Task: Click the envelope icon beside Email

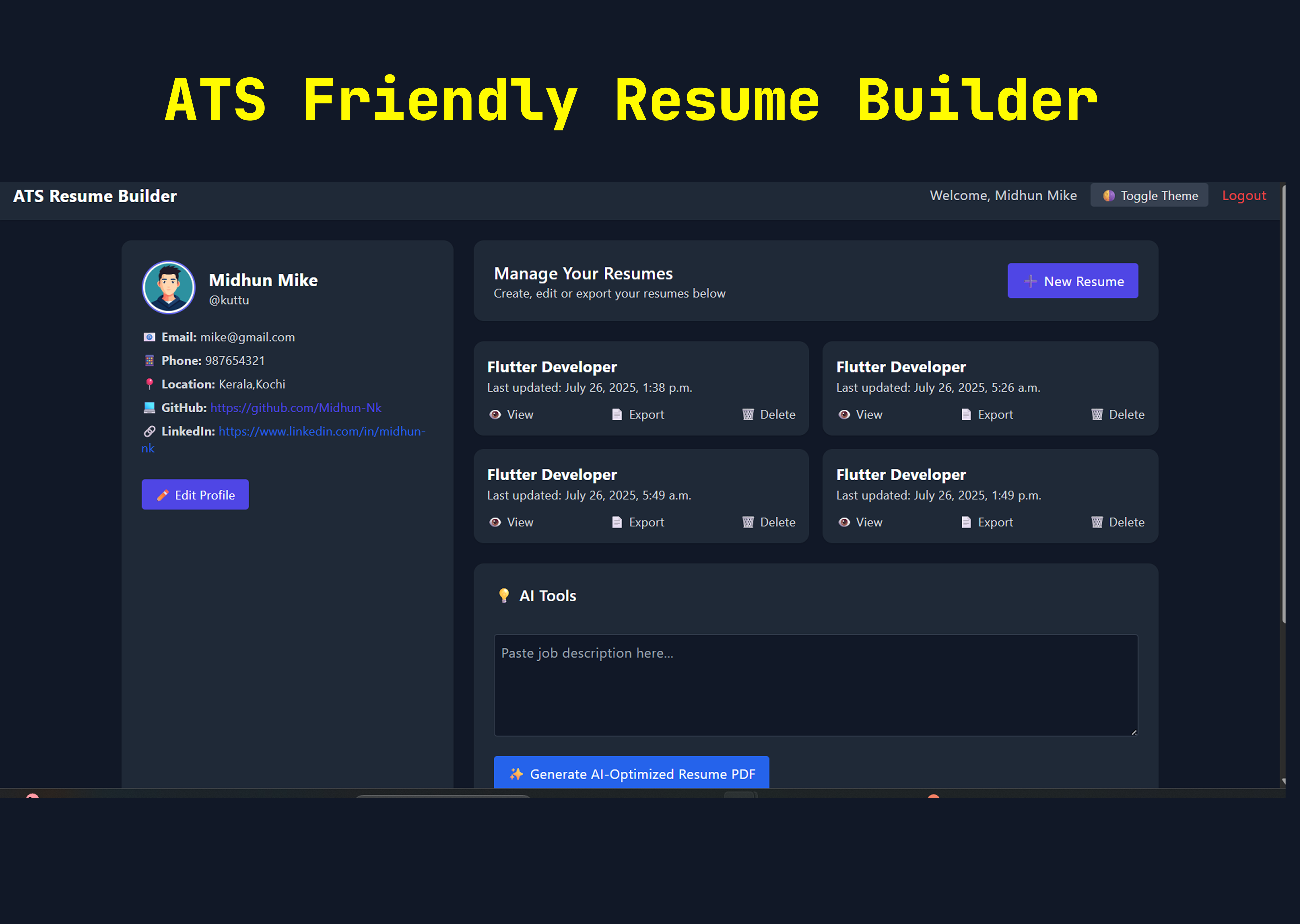Action: point(149,337)
